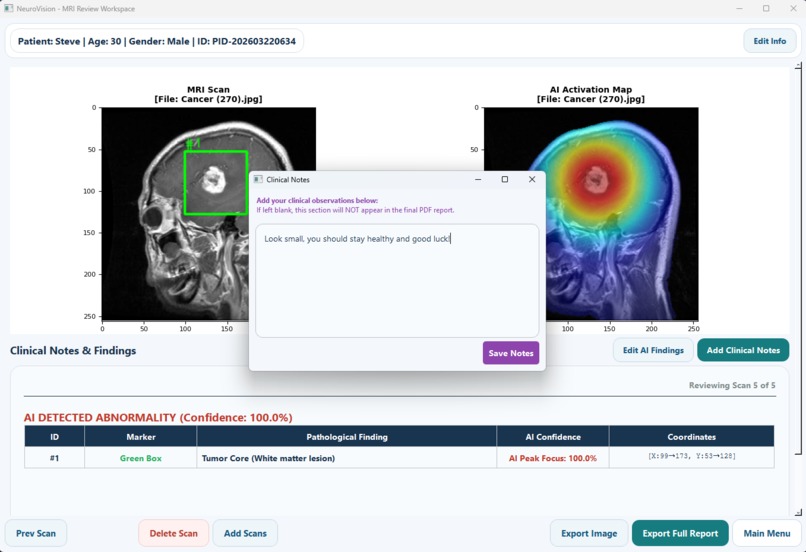Click patient info text 'Patient: Steve'
806x552 pixels.
[49, 41]
